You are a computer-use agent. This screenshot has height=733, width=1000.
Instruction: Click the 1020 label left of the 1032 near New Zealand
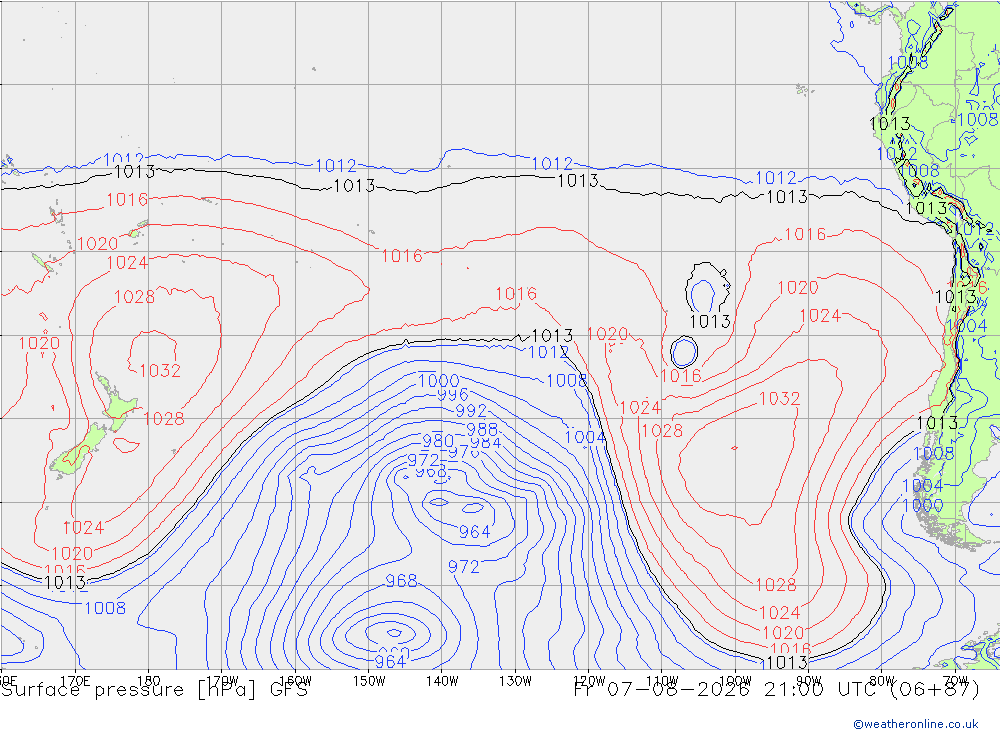pyautogui.click(x=39, y=343)
